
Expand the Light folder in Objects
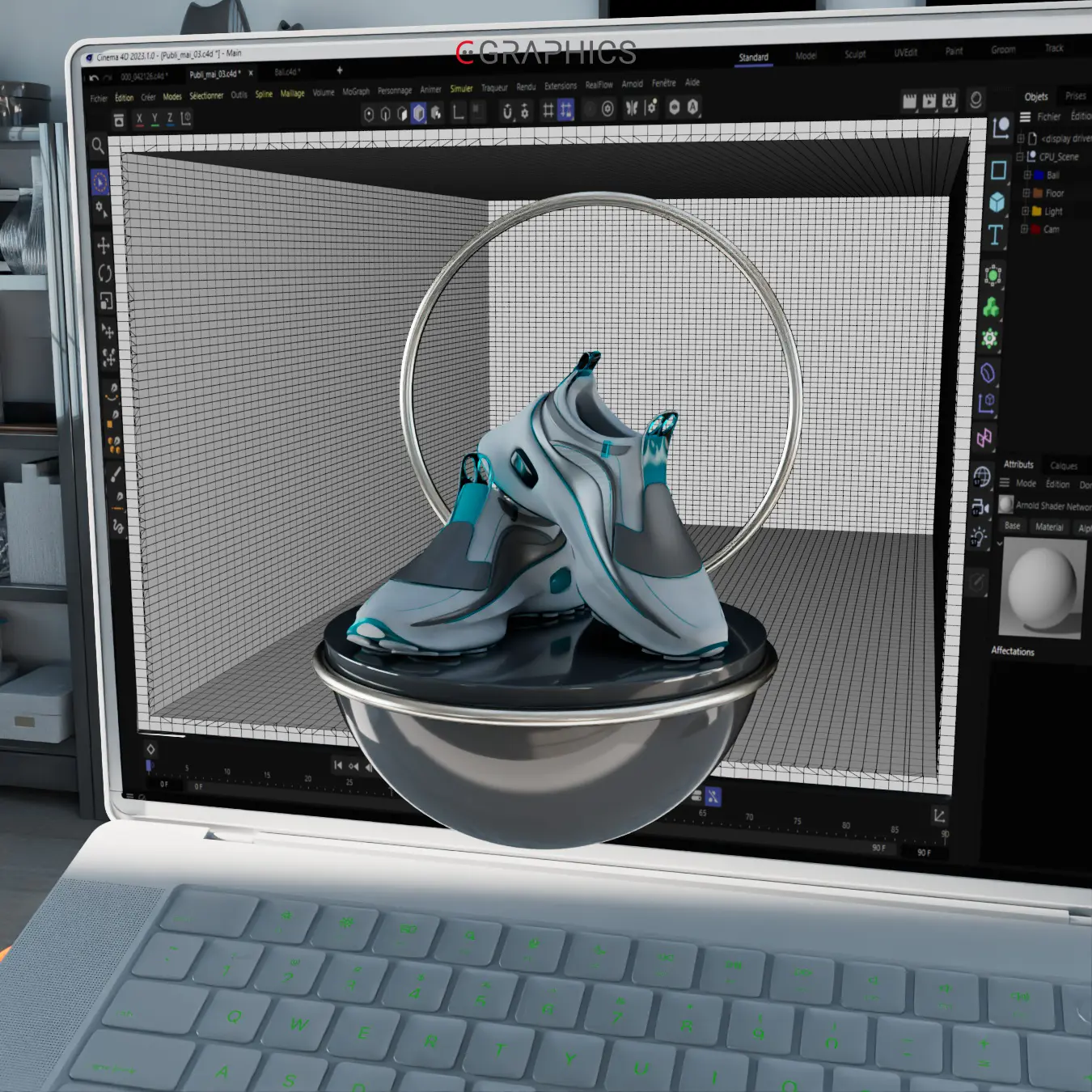tap(1025, 211)
